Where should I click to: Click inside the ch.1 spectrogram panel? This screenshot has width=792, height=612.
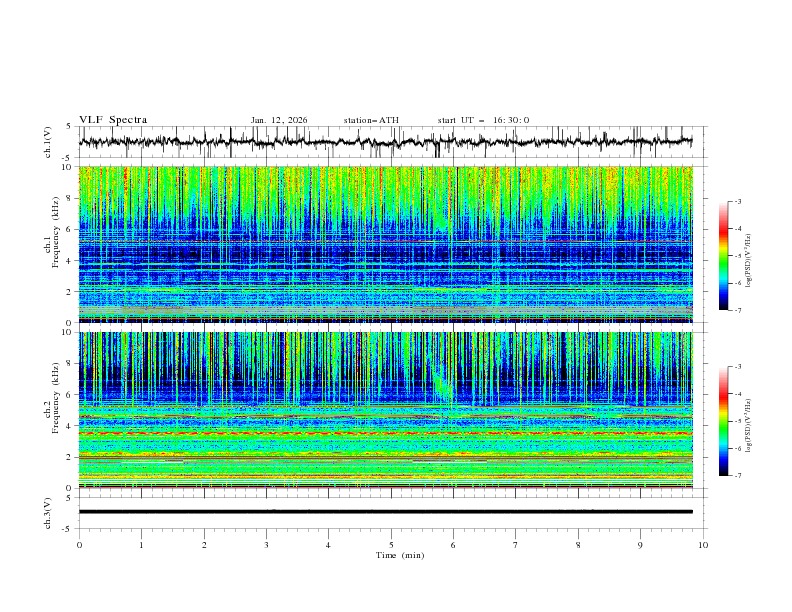click(386, 244)
